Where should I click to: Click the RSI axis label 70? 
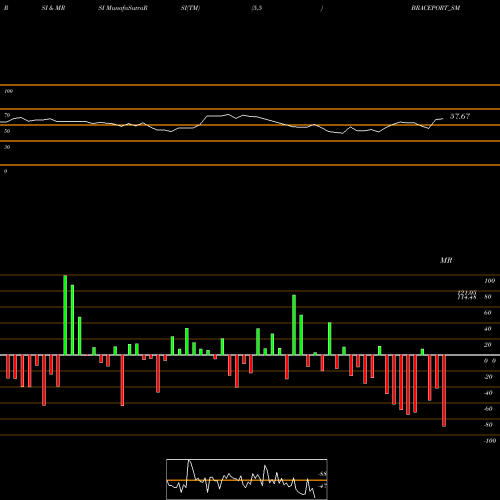[x=7, y=115]
